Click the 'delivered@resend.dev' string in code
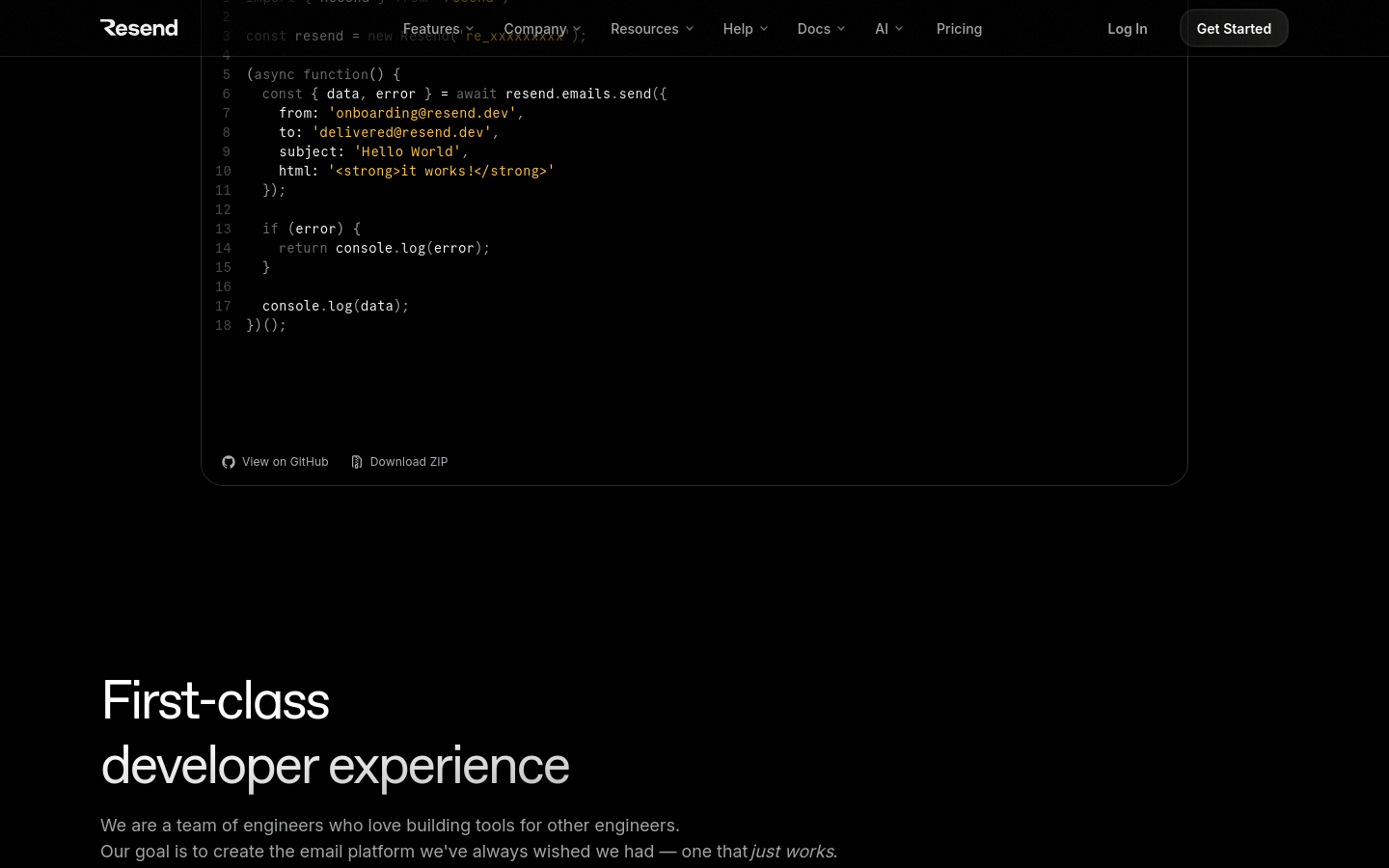 pyautogui.click(x=401, y=132)
